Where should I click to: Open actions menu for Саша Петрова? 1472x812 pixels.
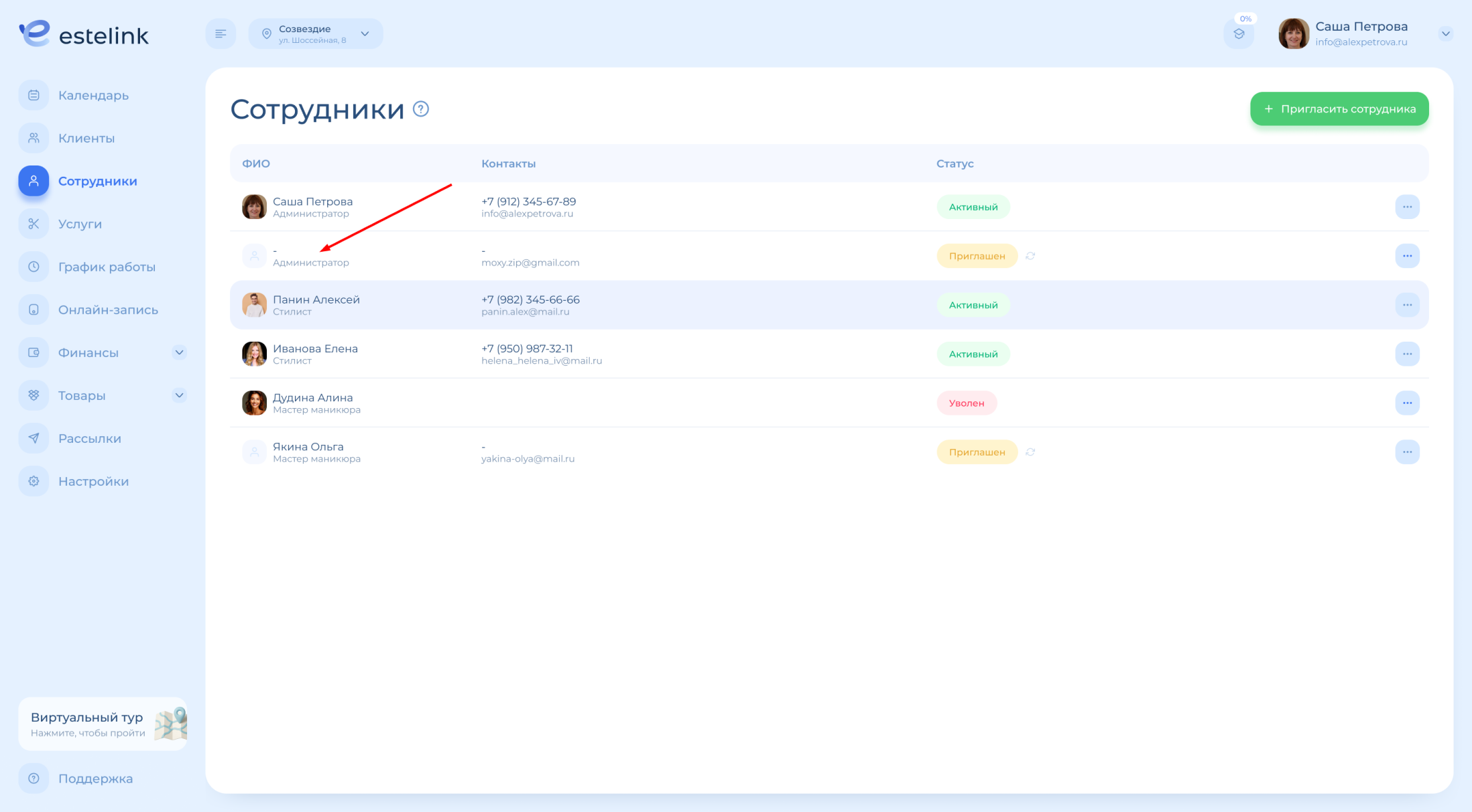click(x=1407, y=207)
